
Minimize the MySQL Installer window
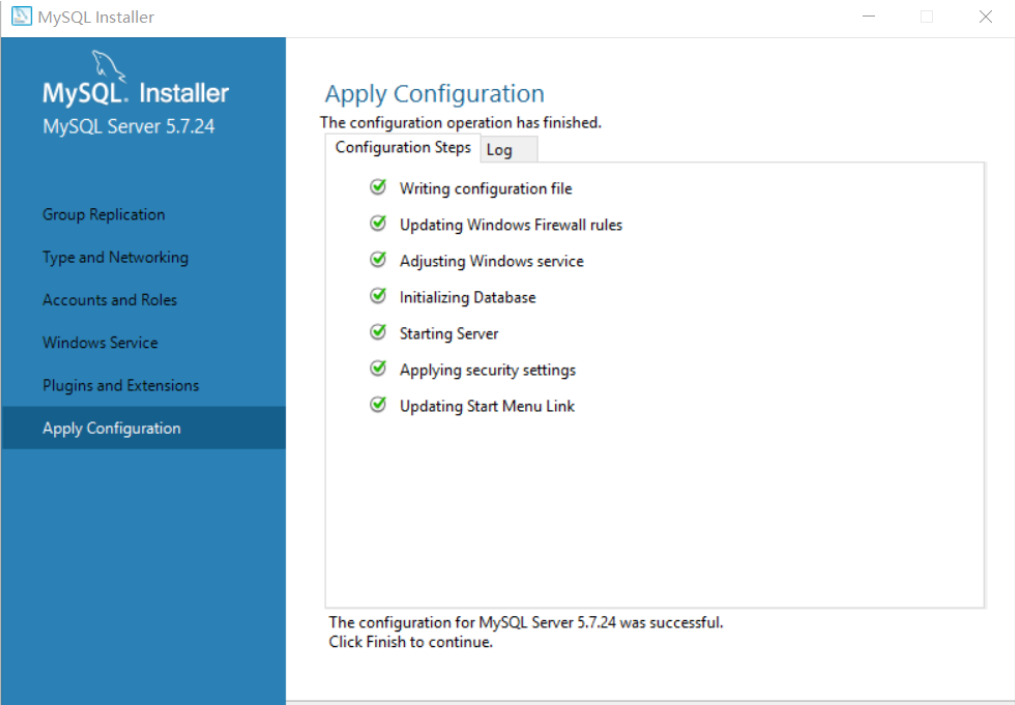coord(868,16)
